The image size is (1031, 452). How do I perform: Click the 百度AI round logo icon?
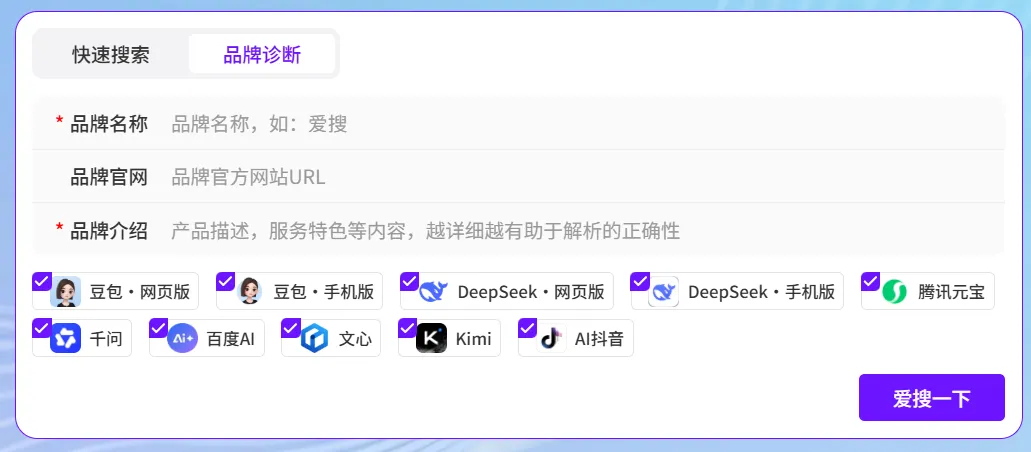(183, 339)
